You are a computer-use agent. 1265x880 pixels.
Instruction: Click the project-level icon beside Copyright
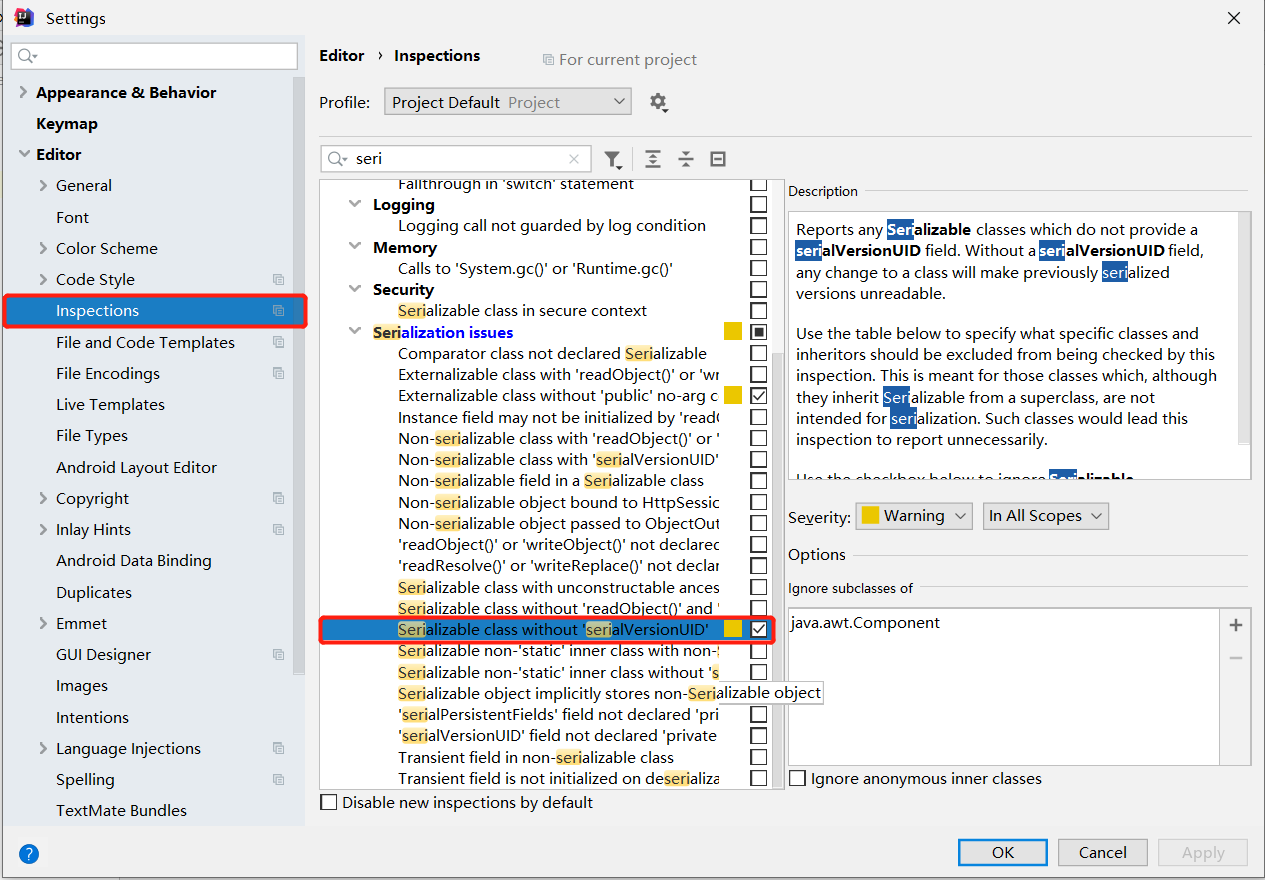279,498
